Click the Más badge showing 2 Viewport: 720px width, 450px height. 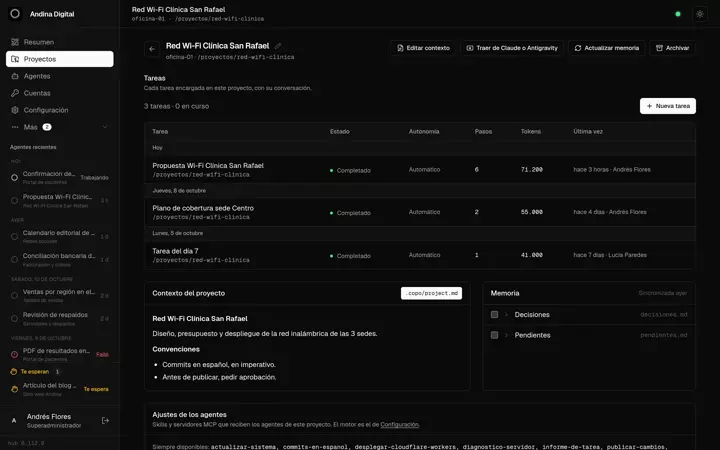click(47, 127)
